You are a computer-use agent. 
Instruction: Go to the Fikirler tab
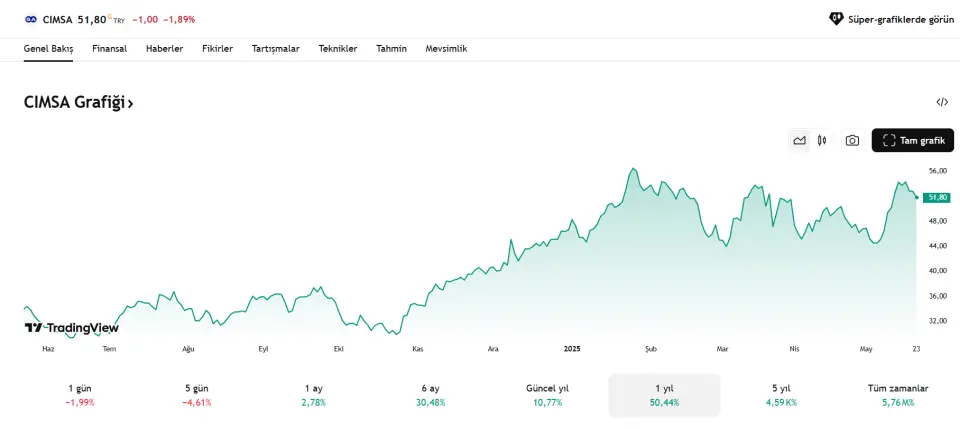(x=217, y=49)
